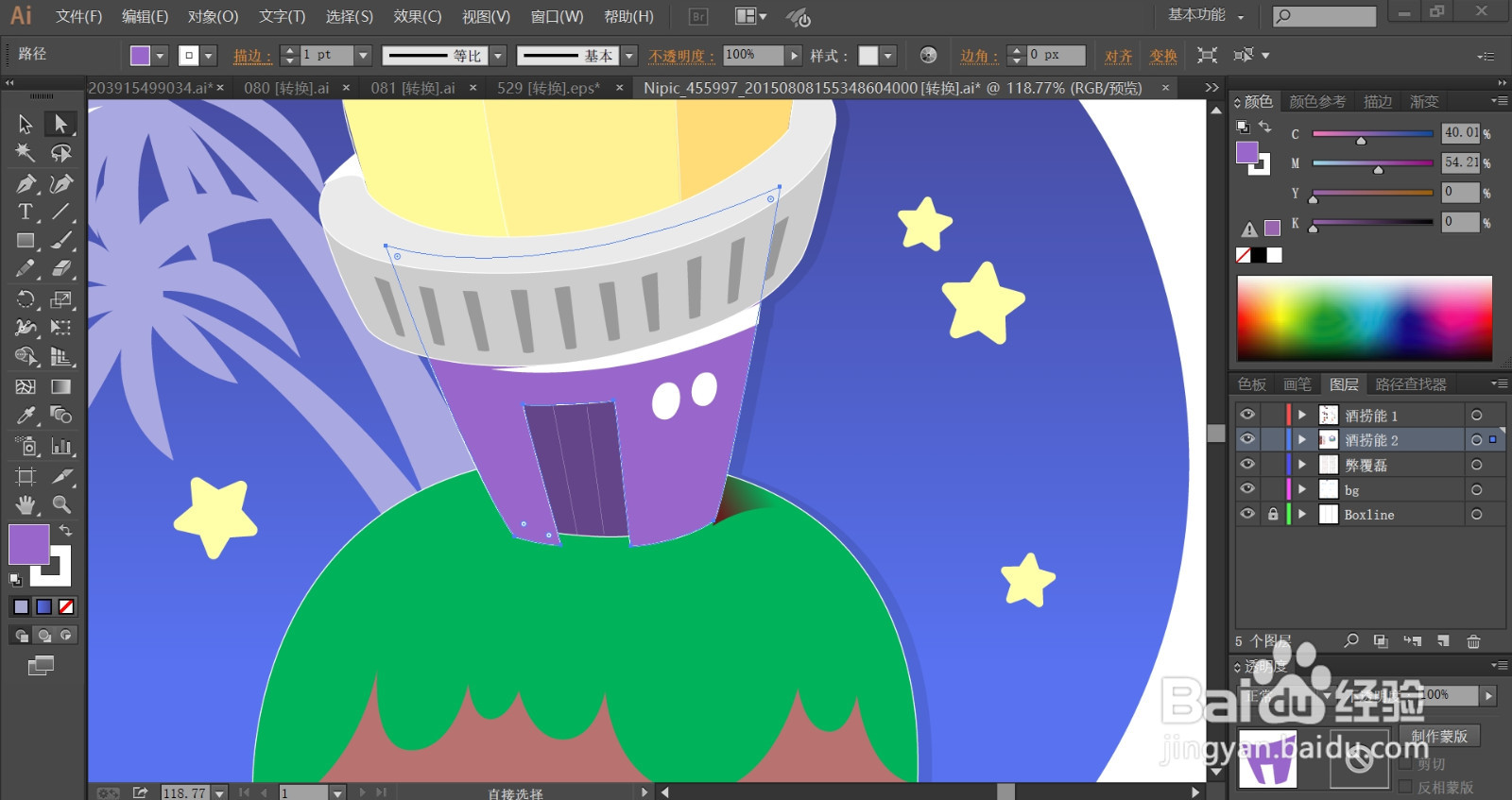The height and width of the screenshot is (800, 1512).
Task: Select the Gradient tool in toolbox
Action: tap(61, 386)
